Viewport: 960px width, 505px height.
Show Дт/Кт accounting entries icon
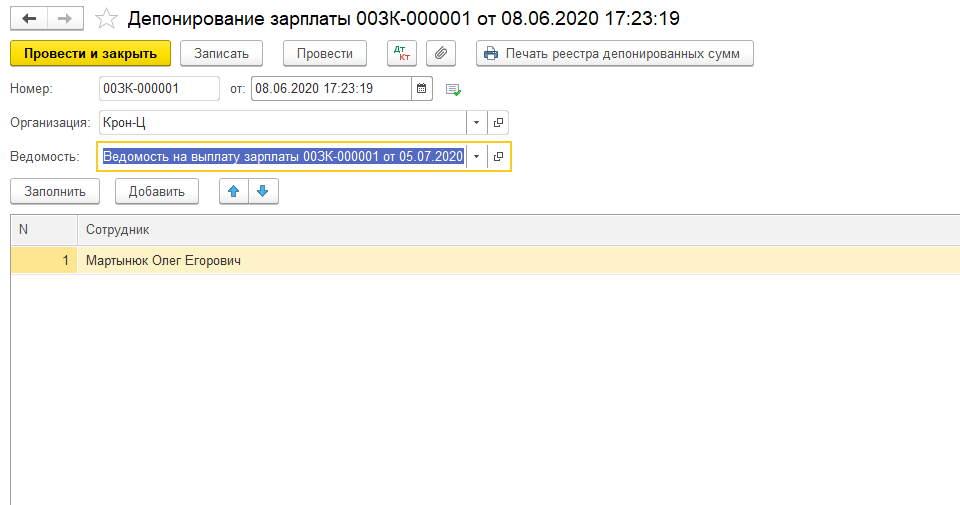click(402, 53)
